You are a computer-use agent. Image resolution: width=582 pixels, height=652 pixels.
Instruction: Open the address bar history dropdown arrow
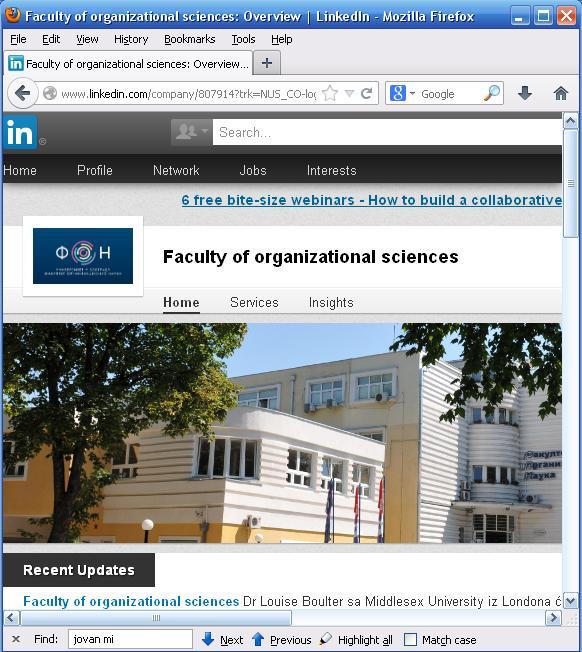click(x=350, y=93)
